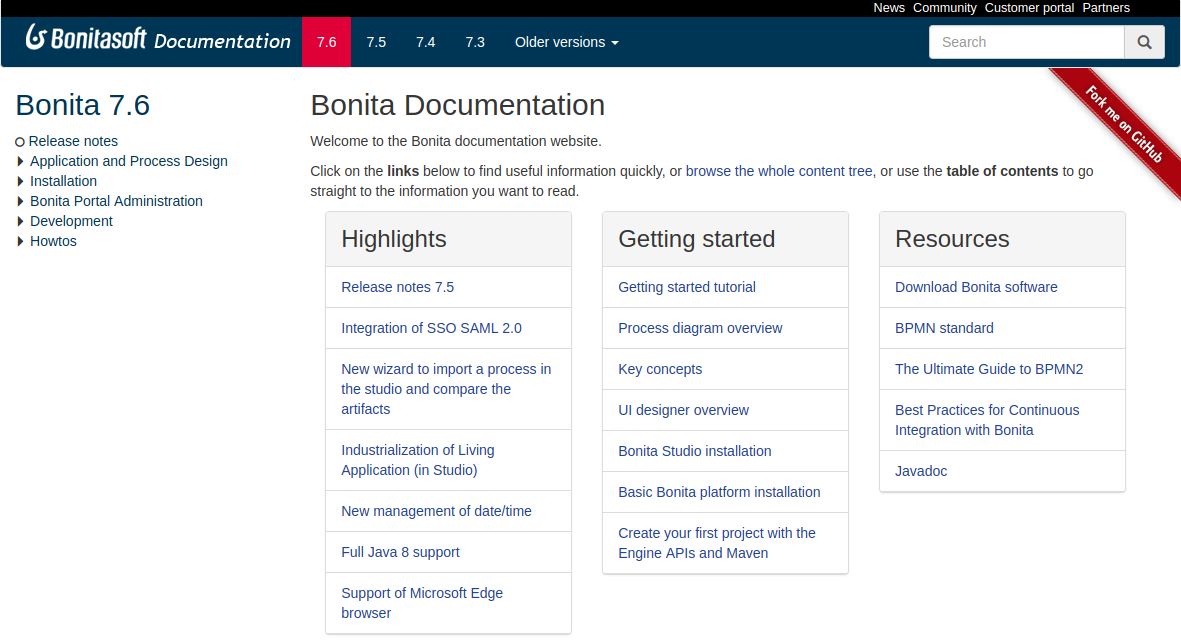Open the Community top menu link

pyautogui.click(x=944, y=8)
